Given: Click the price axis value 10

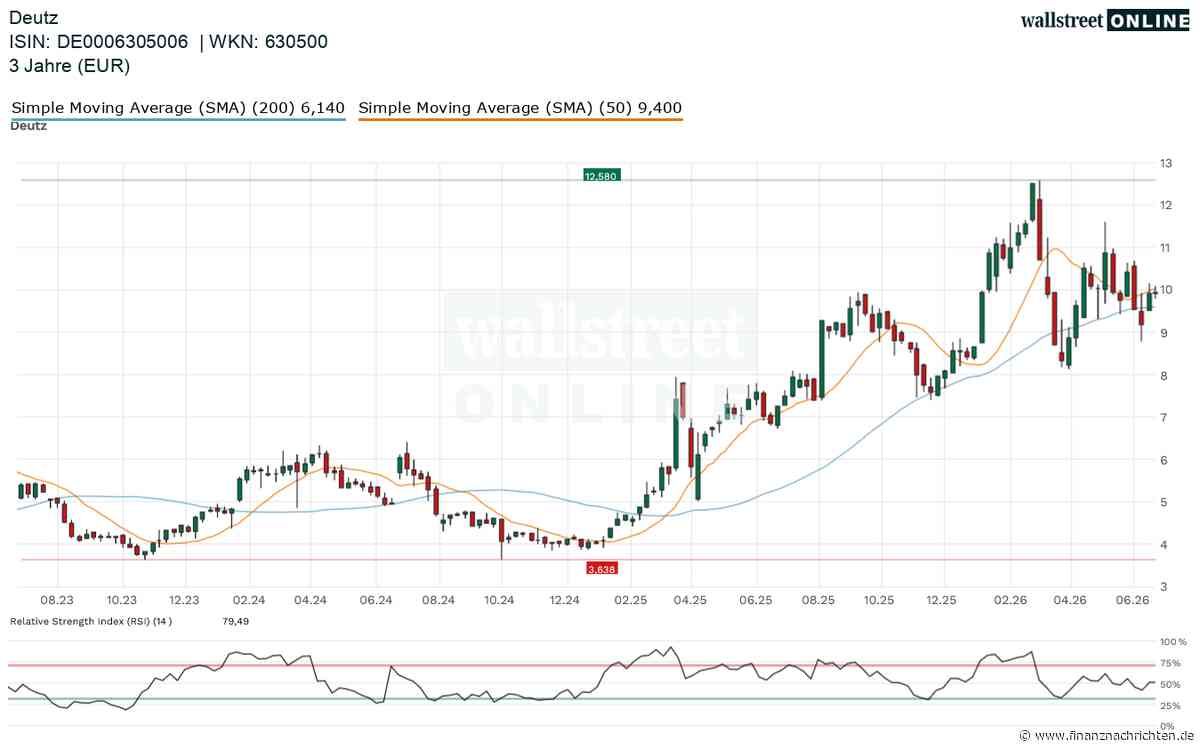Looking at the screenshot, I should point(1166,290).
